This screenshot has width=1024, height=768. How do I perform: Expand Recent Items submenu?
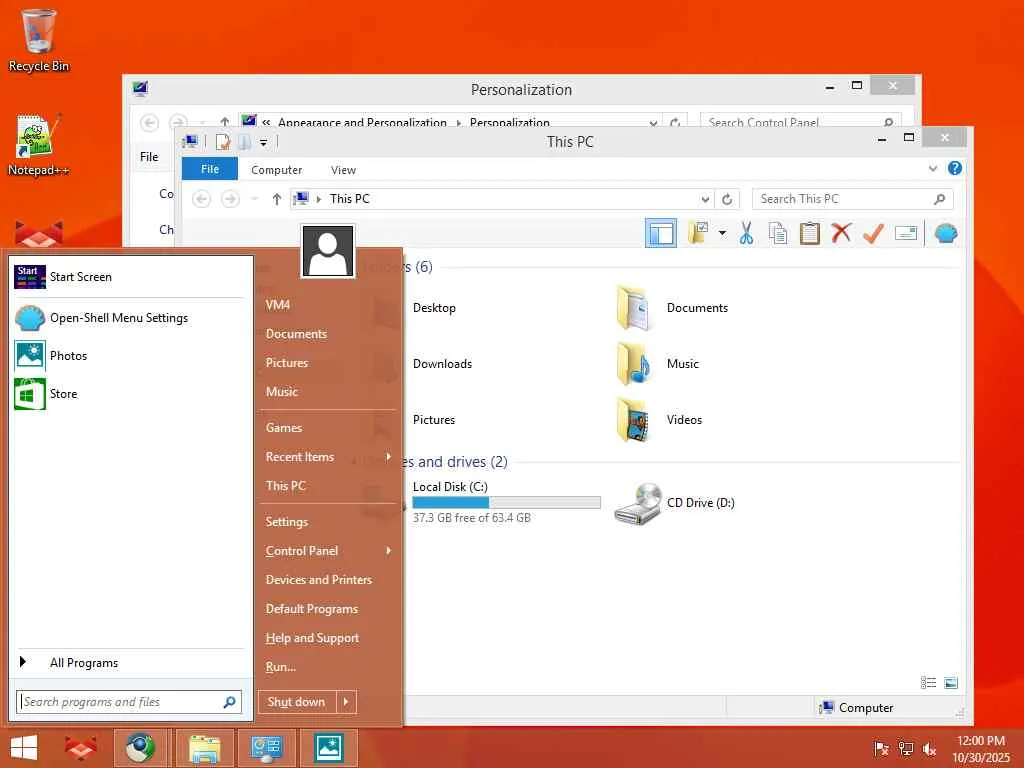click(327, 457)
